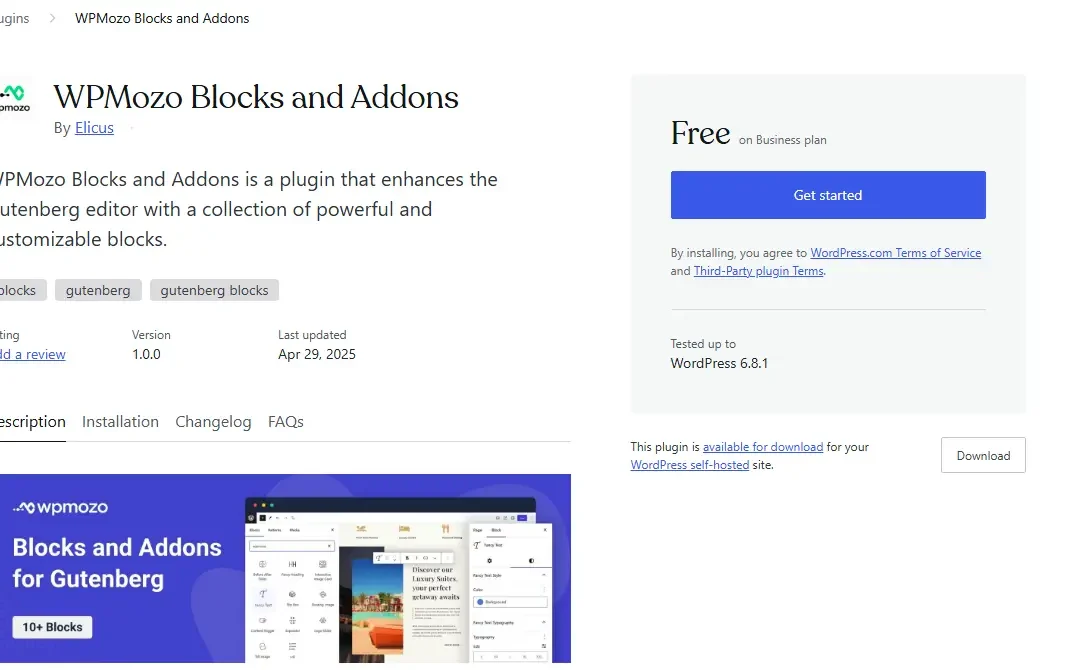
Task: Click the wpmozo logo in the banner
Action: (61, 507)
